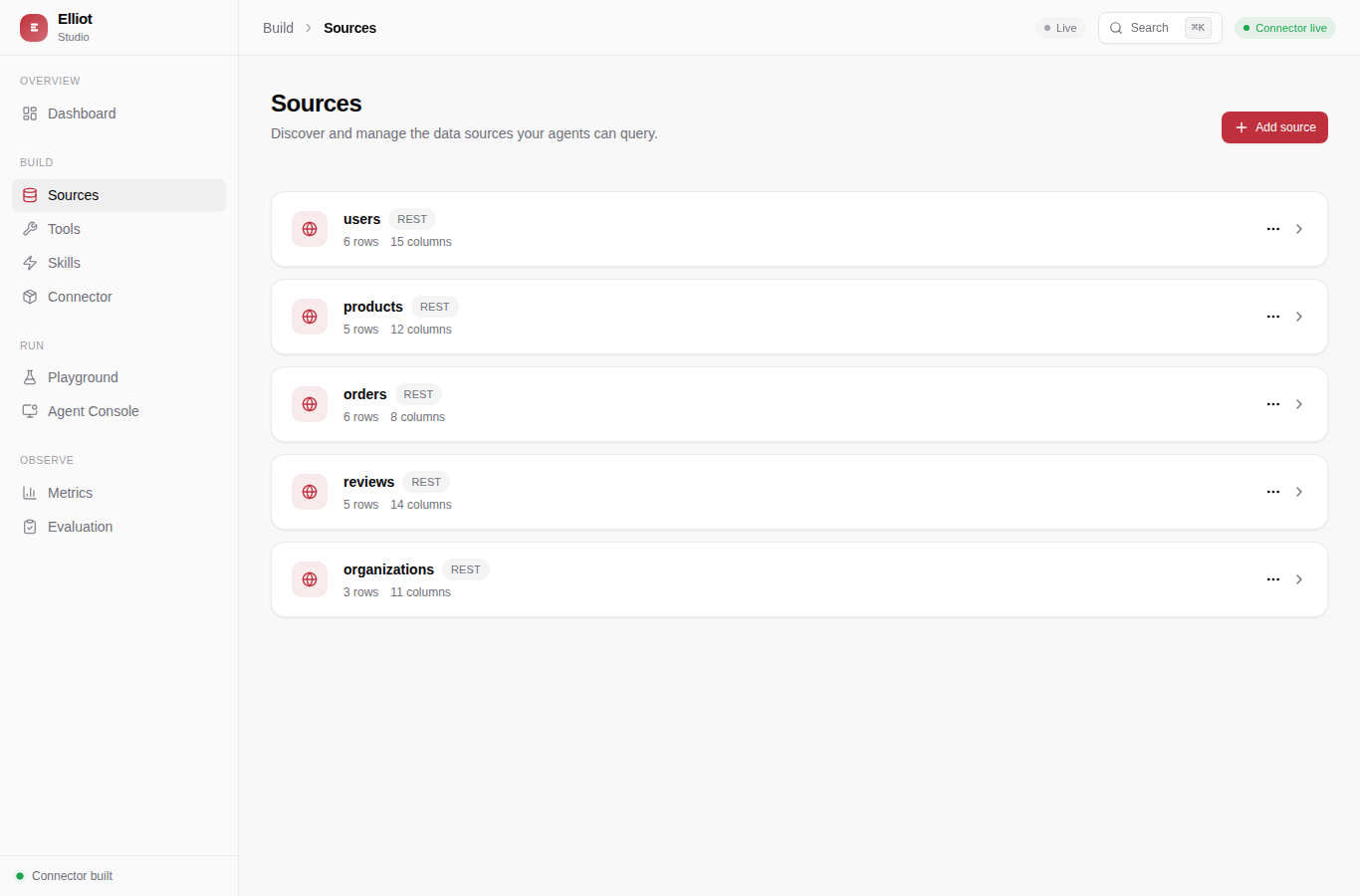Screen dimensions: 1360x896
Task: Open the organizations source name
Action: (x=388, y=569)
